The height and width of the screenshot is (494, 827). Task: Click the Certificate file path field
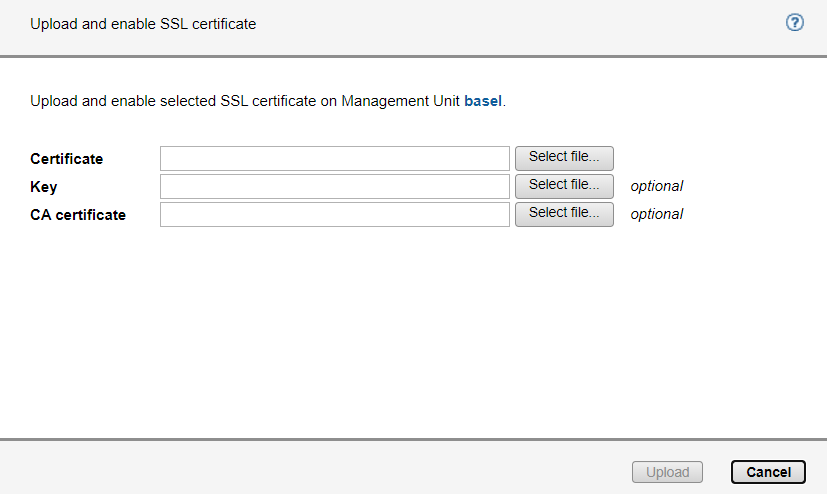pyautogui.click(x=335, y=158)
